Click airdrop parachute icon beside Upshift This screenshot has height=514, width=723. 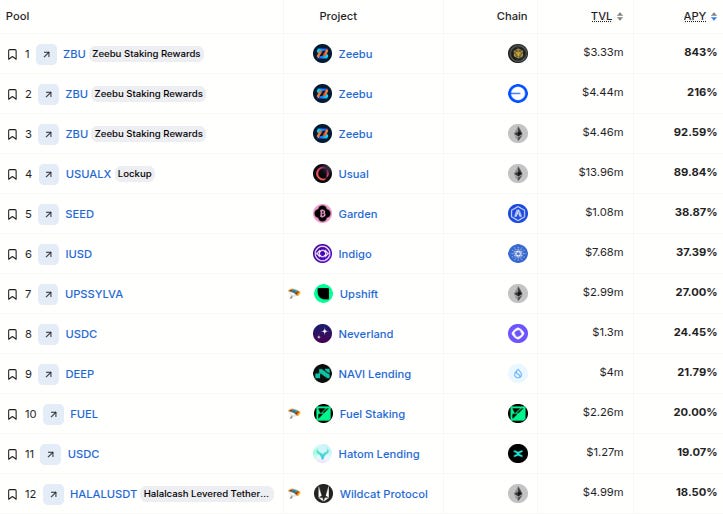[x=294, y=293]
